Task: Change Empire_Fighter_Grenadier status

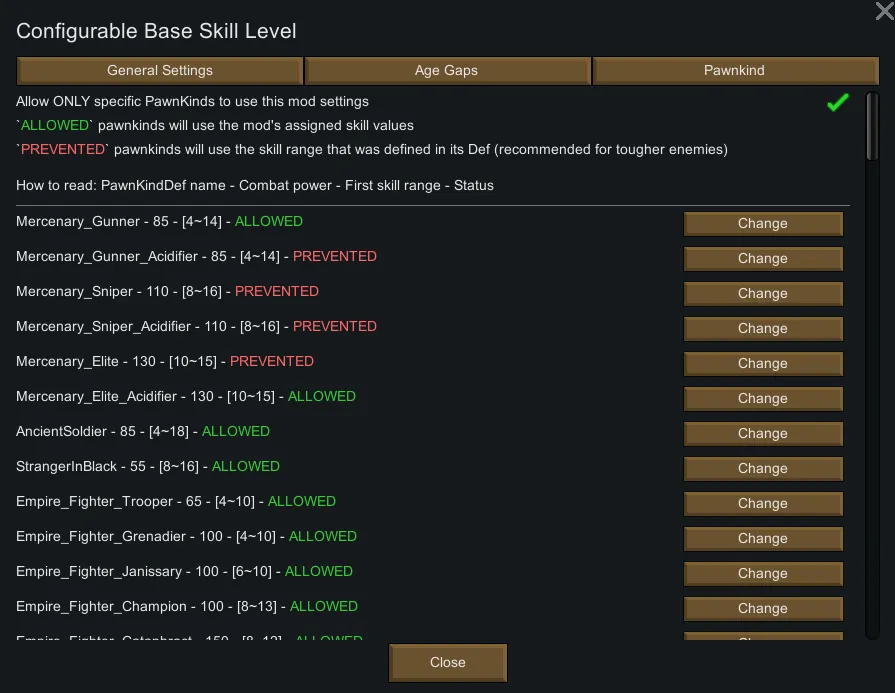Action: click(x=763, y=539)
